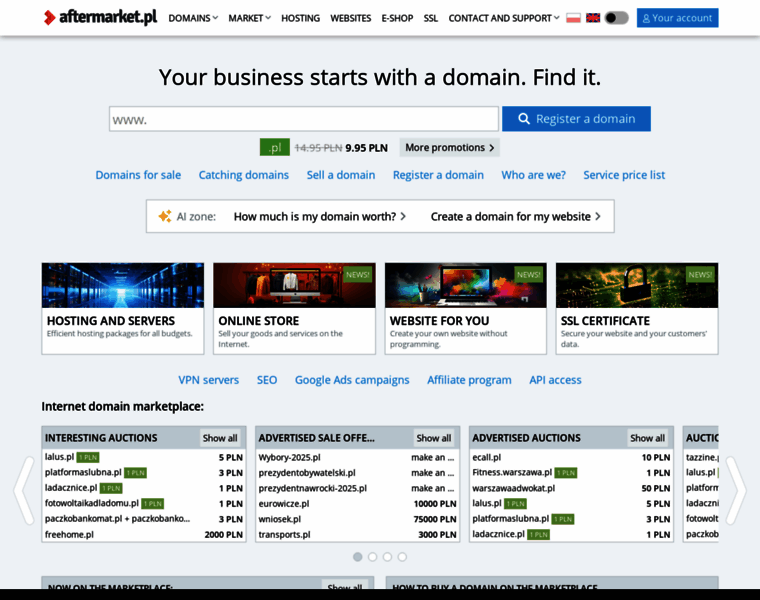This screenshot has width=760, height=600.
Task: Expand the Domains menu dropdown
Action: pos(193,18)
